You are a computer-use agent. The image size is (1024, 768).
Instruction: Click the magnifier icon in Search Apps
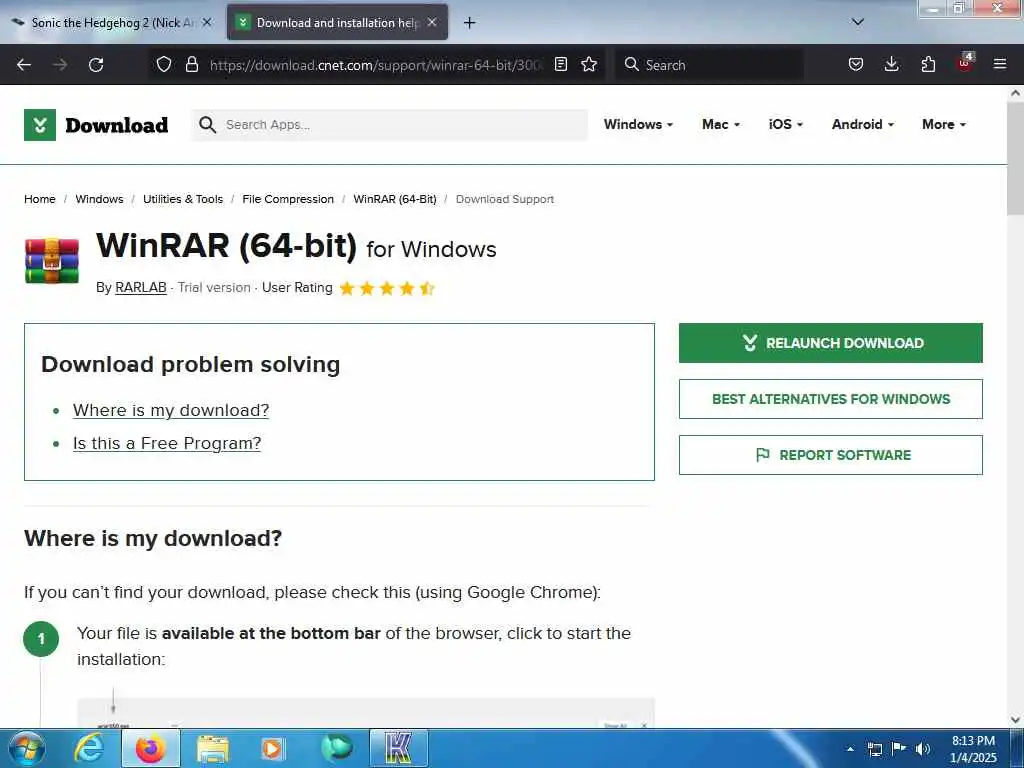(207, 125)
